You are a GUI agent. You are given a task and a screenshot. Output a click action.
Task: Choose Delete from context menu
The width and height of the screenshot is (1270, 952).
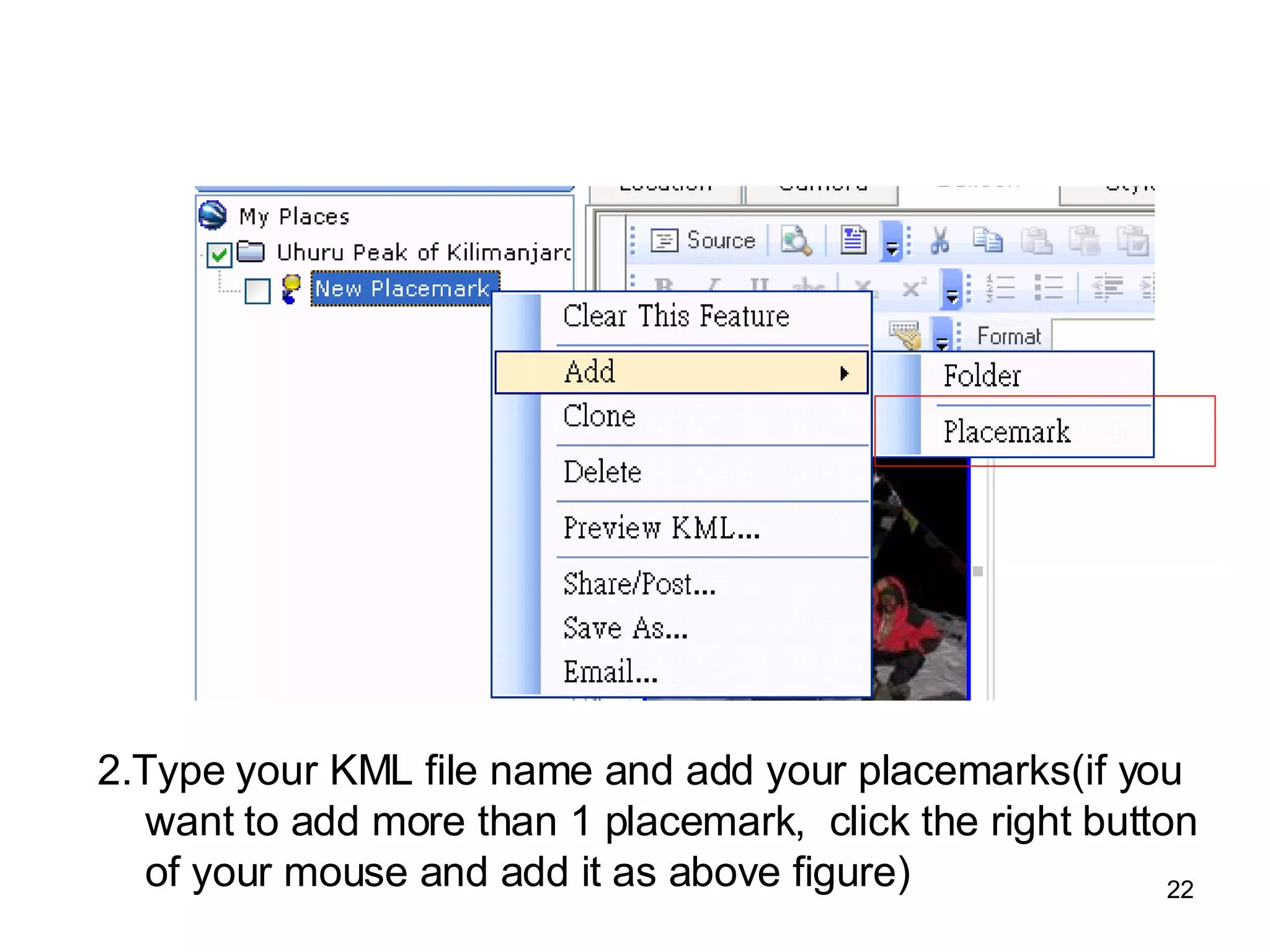coord(682,472)
